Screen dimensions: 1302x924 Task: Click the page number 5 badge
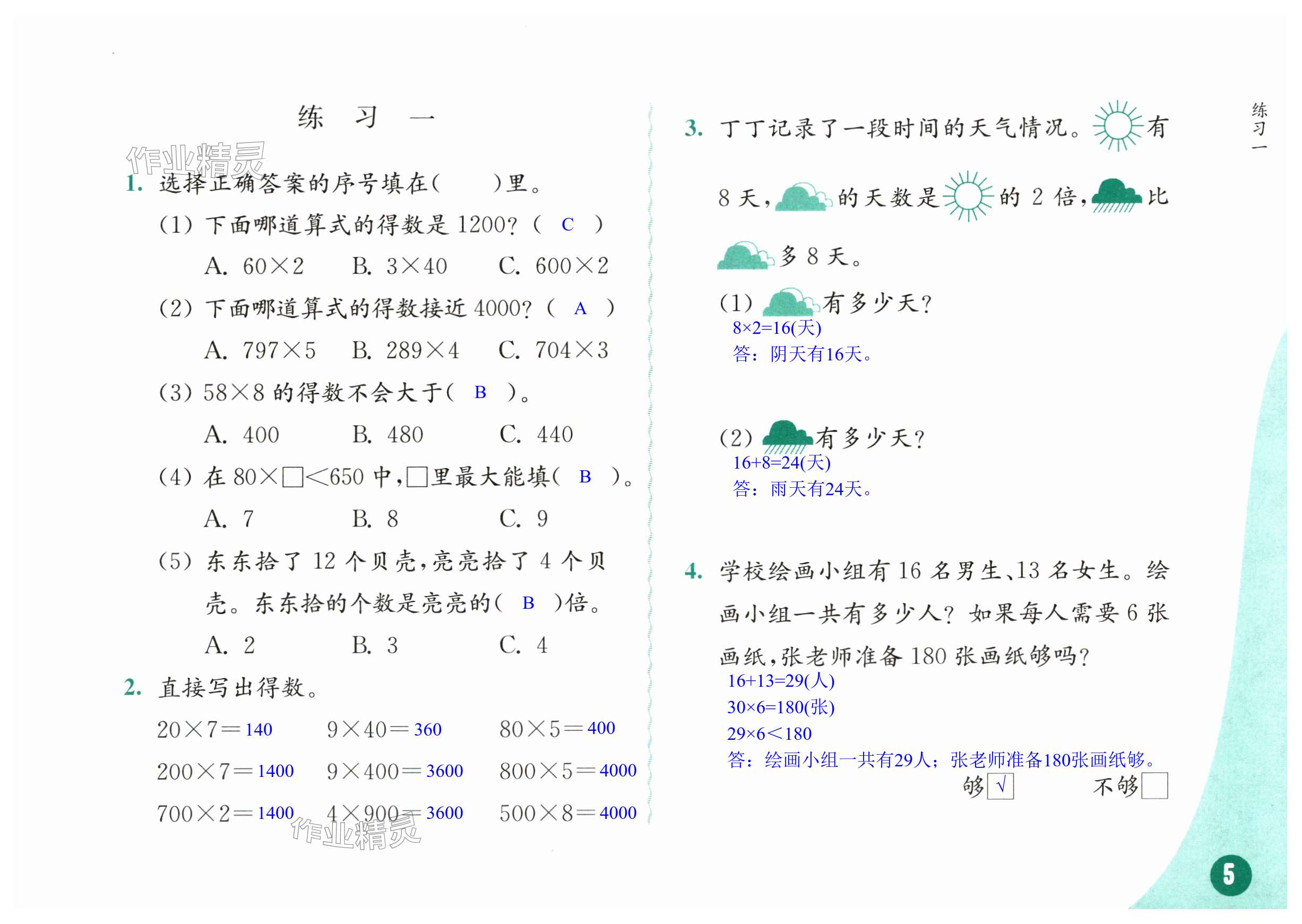(1230, 875)
